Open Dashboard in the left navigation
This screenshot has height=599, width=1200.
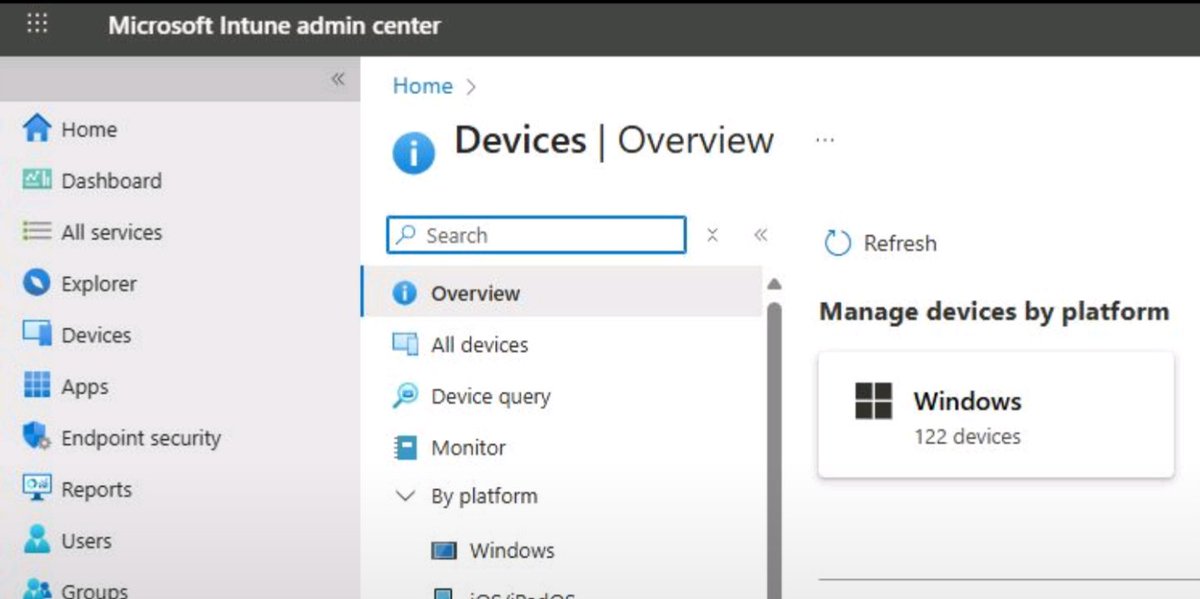pyautogui.click(x=111, y=181)
